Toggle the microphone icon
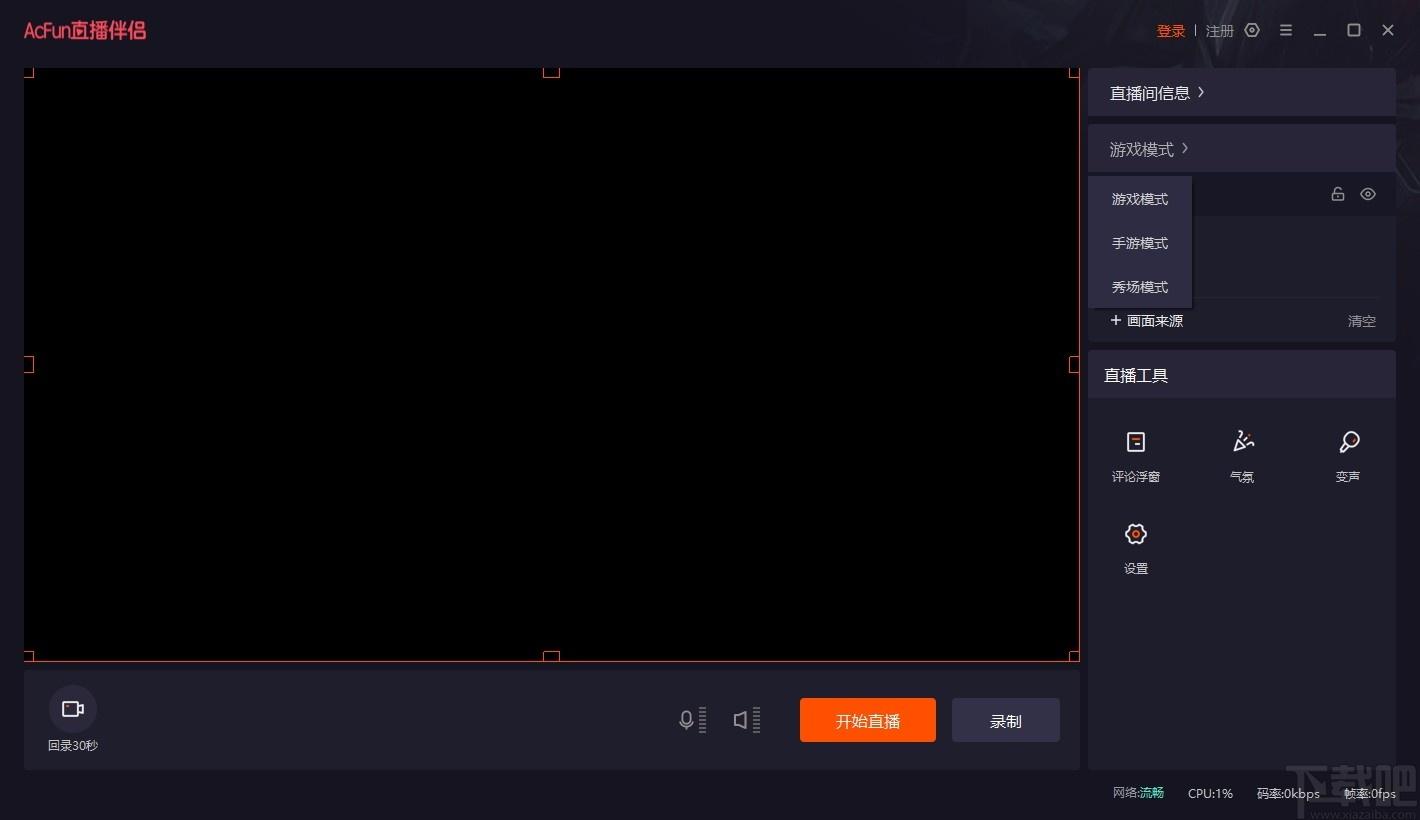This screenshot has height=820, width=1420. 686,720
